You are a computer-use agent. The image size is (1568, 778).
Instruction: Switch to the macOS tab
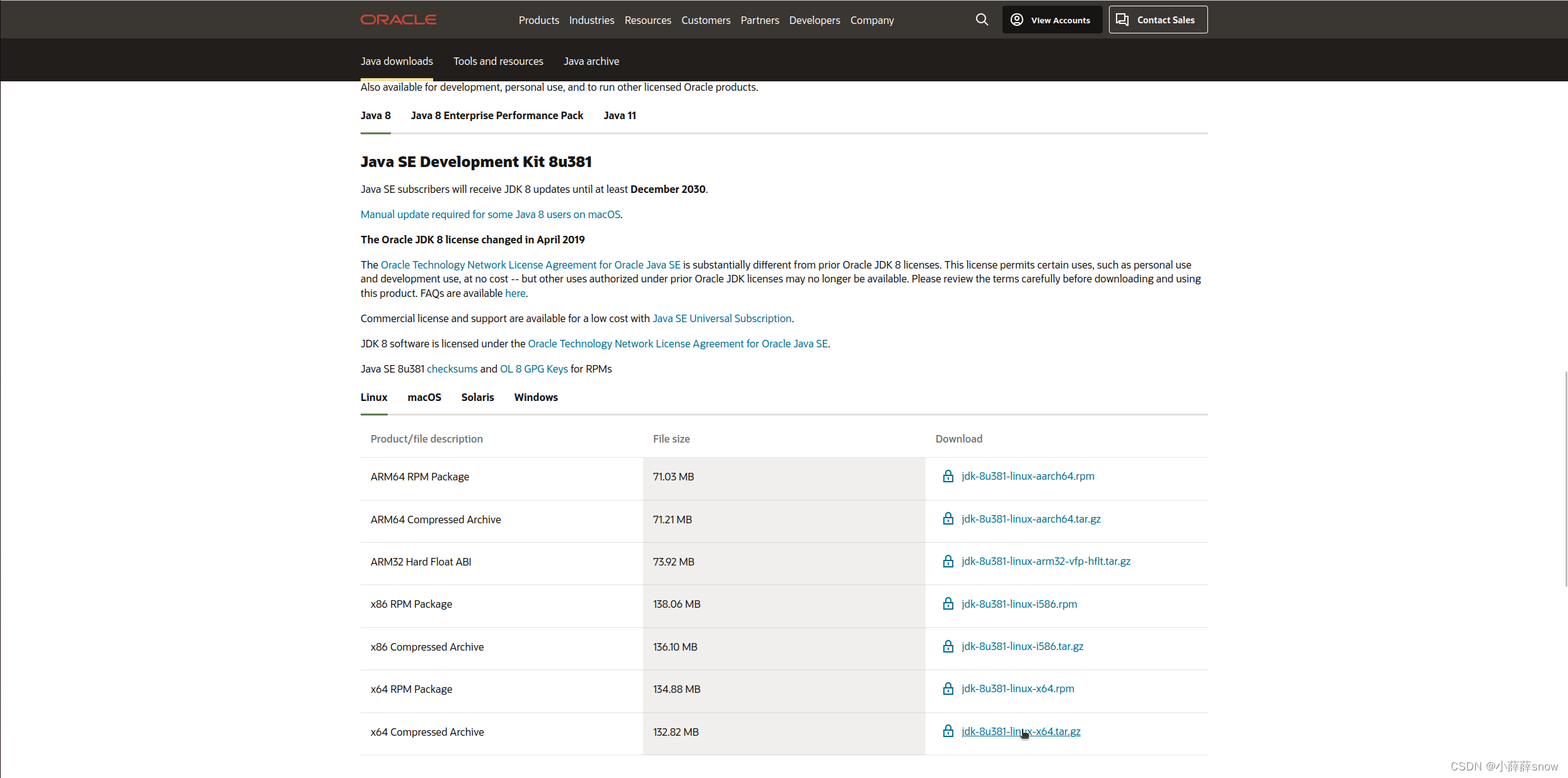(424, 397)
